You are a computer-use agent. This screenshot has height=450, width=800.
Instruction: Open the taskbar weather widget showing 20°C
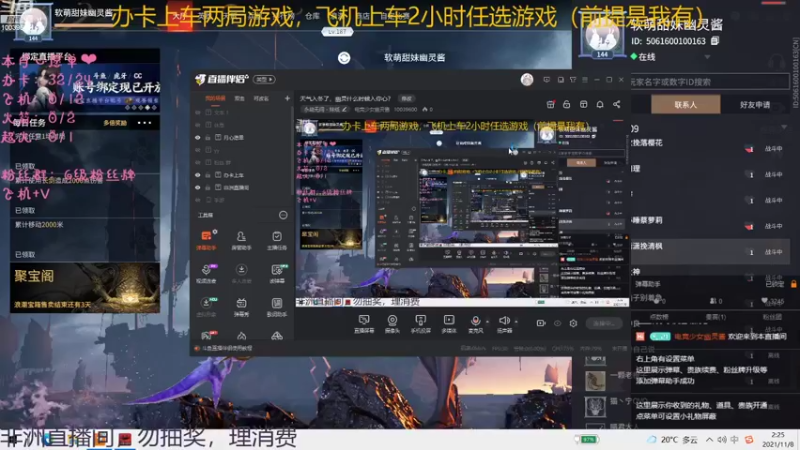[672, 439]
